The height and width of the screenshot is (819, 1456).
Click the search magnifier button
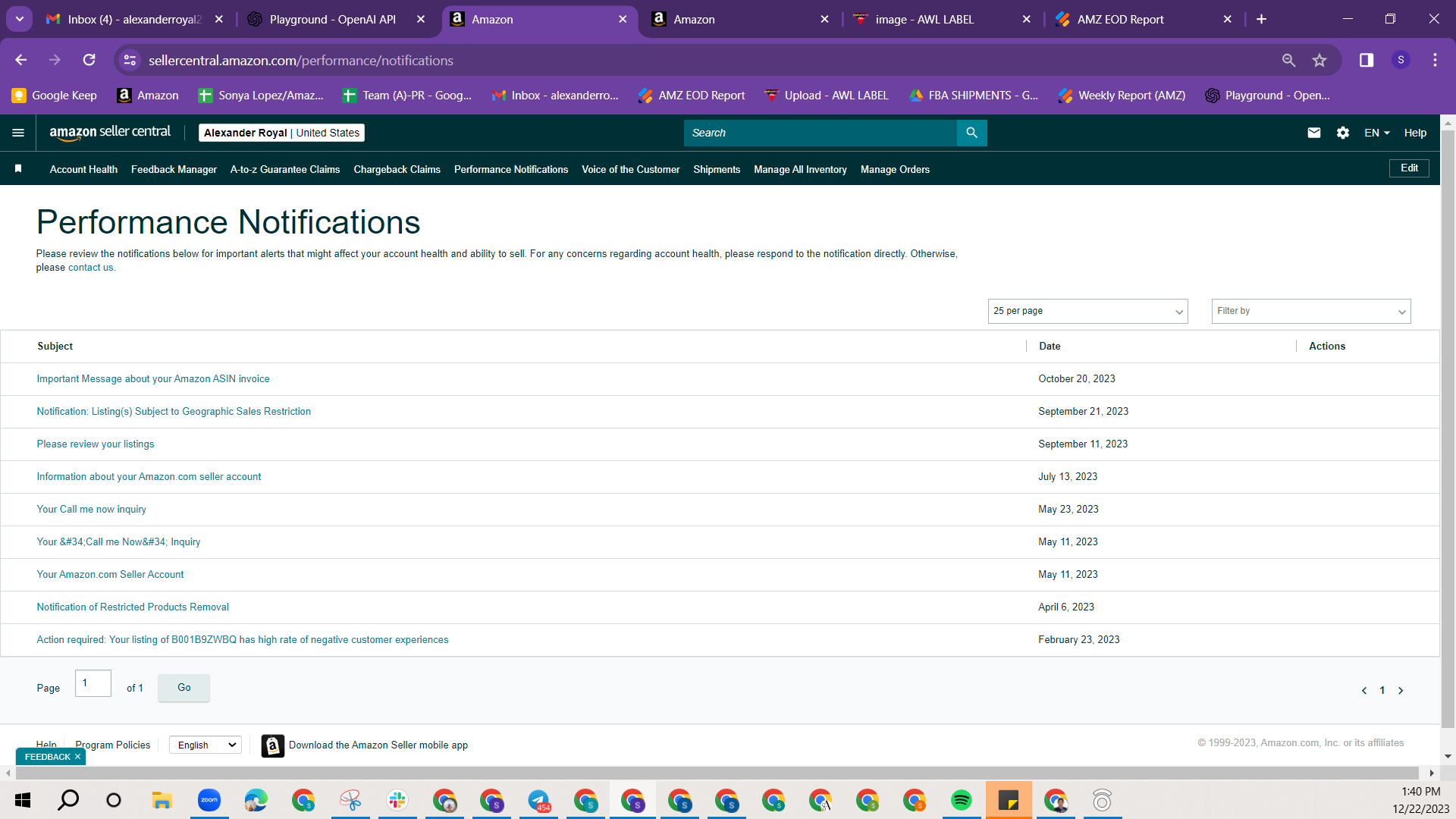pyautogui.click(x=971, y=133)
